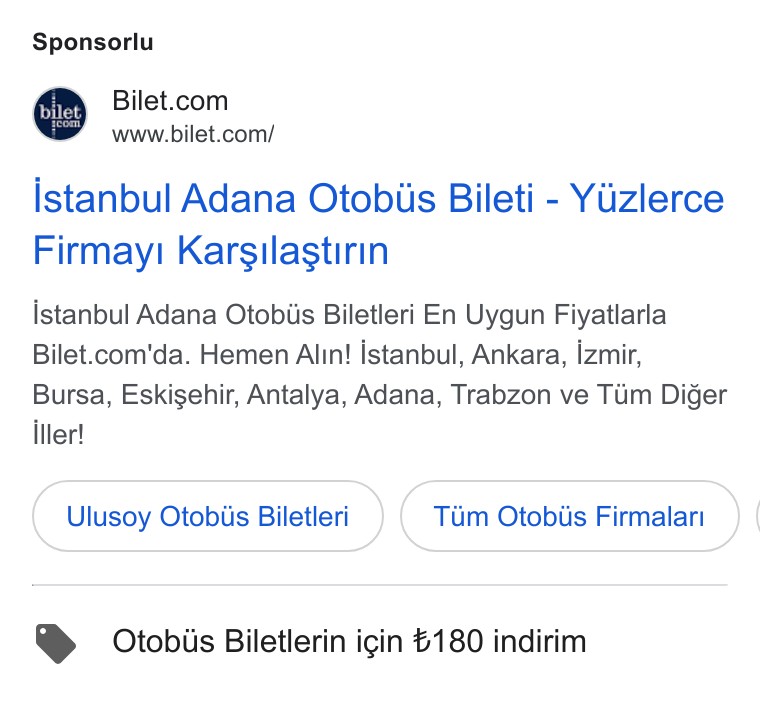
Task: Click the 'Otobüs Biletlerin için' promo wording
Action: click(257, 641)
